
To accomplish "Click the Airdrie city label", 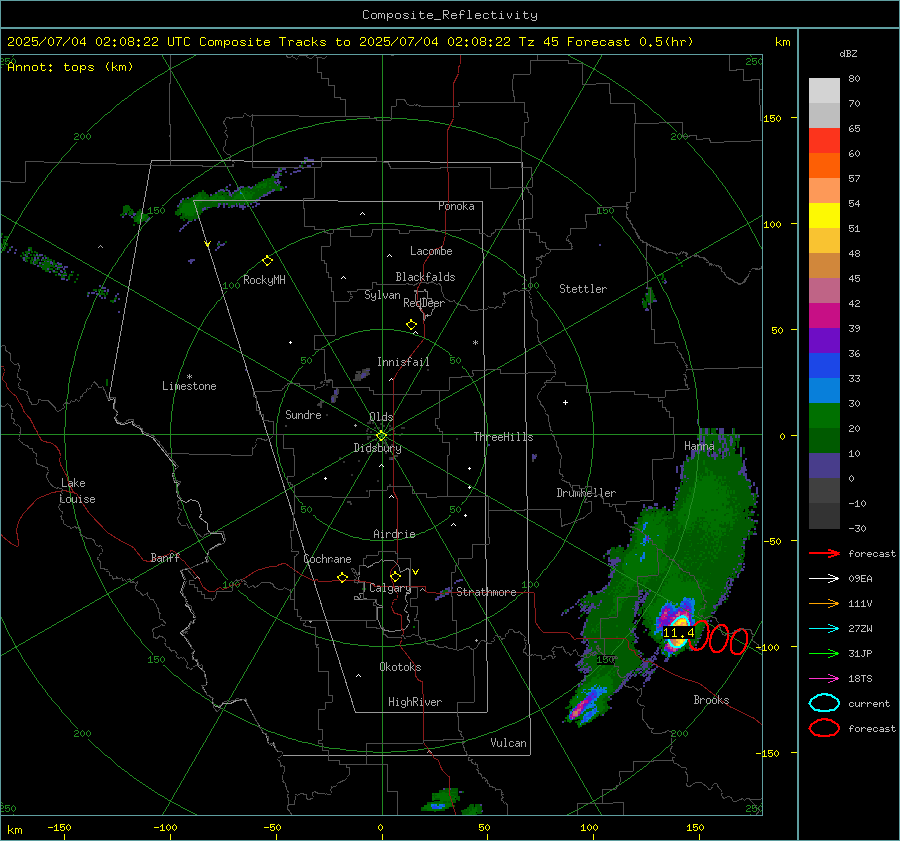I will click(x=394, y=534).
